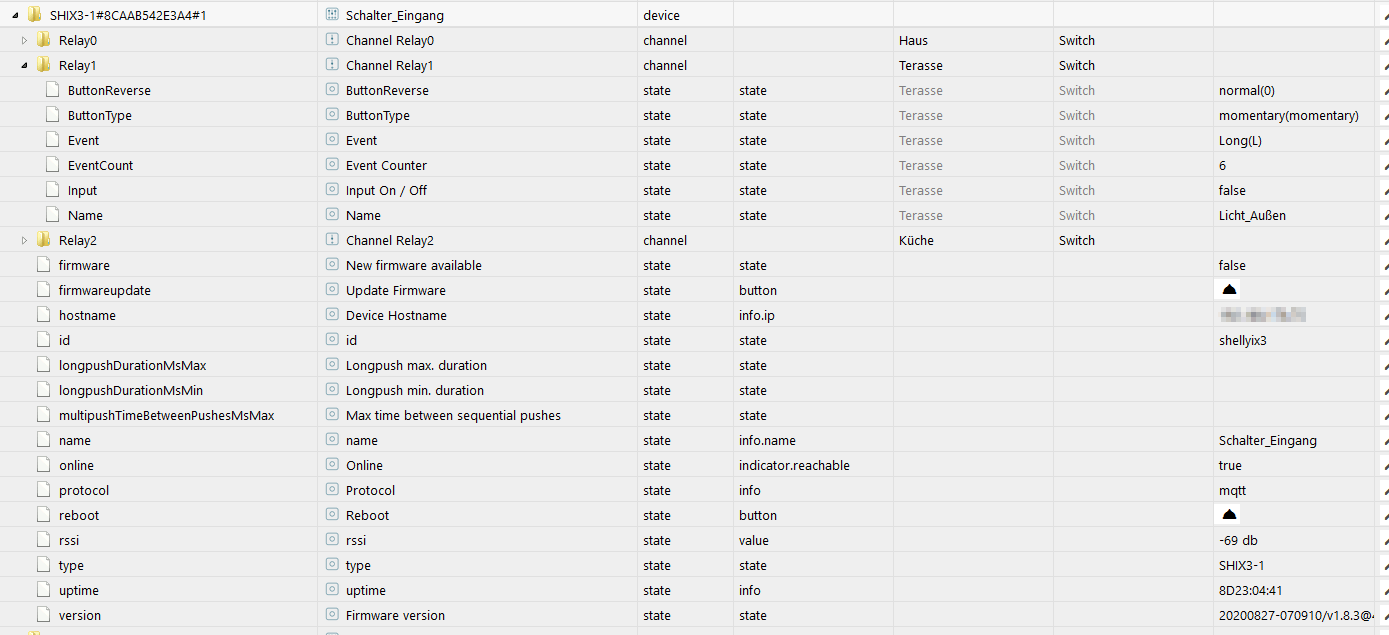Click the state icon beside Firmware version
This screenshot has height=635, width=1389.
[332, 615]
